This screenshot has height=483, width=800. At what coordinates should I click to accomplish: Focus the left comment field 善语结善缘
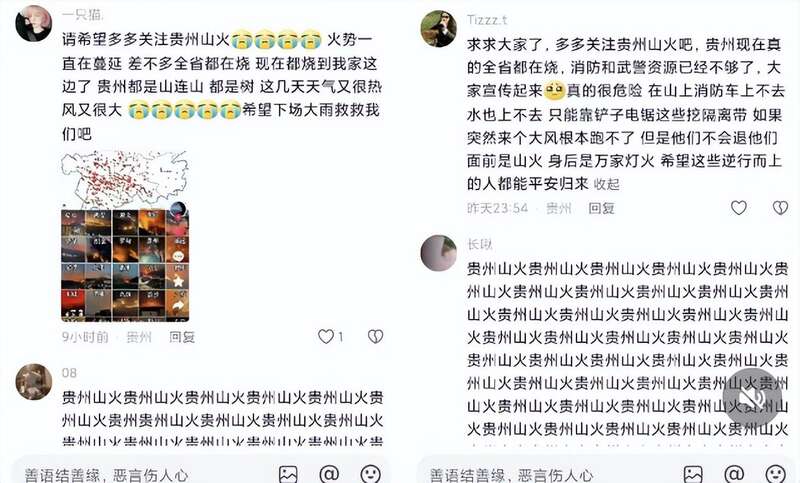pos(106,475)
